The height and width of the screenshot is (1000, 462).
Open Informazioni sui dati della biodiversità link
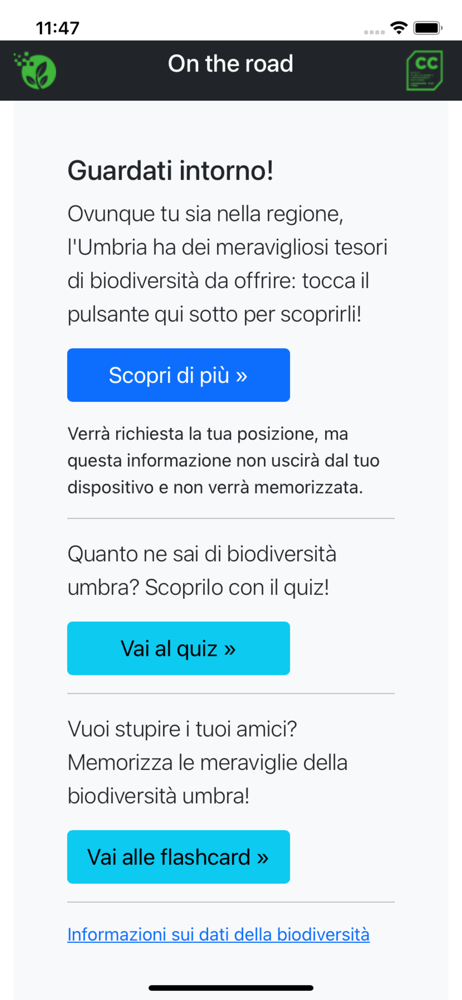pos(218,935)
